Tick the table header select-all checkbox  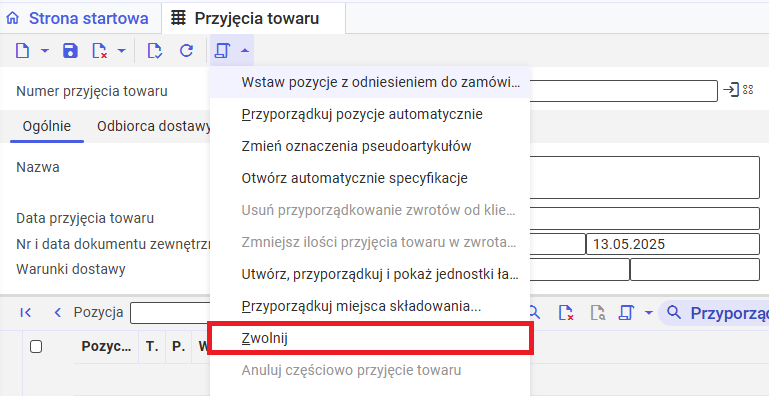tap(36, 347)
